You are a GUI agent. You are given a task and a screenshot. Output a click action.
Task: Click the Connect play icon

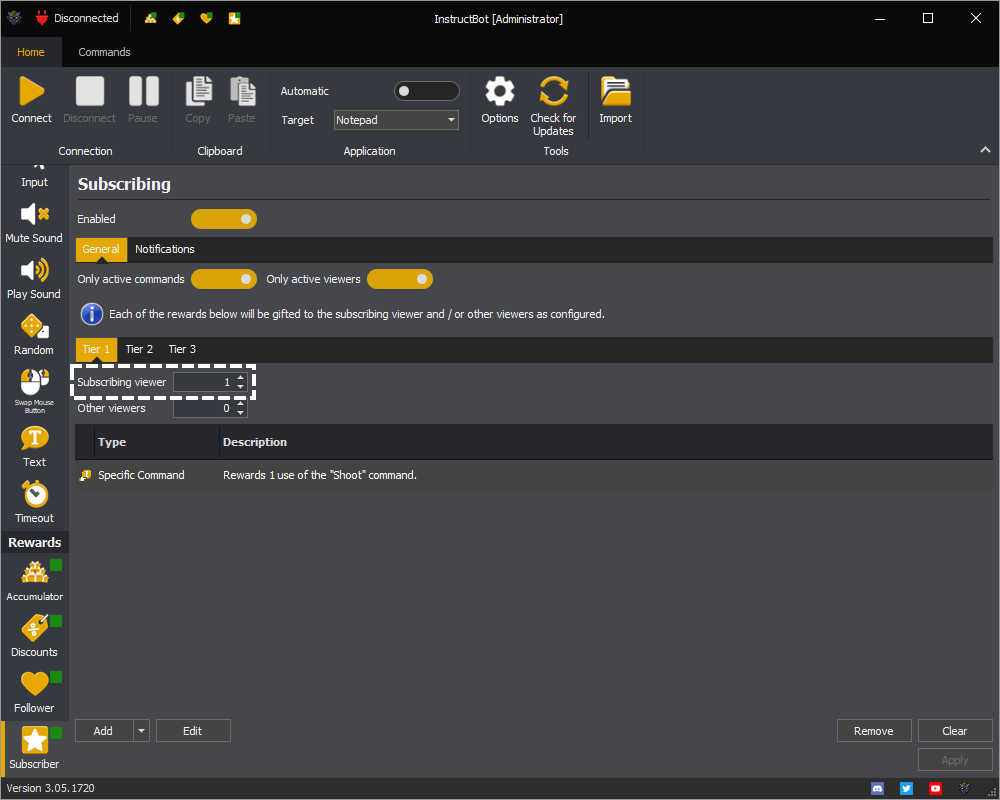tap(31, 91)
